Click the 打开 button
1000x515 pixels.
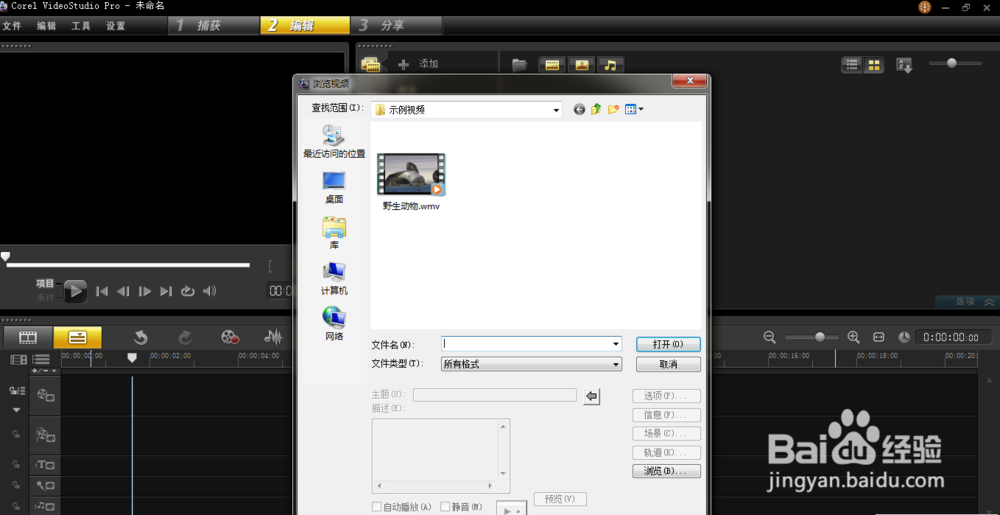pyautogui.click(x=668, y=344)
